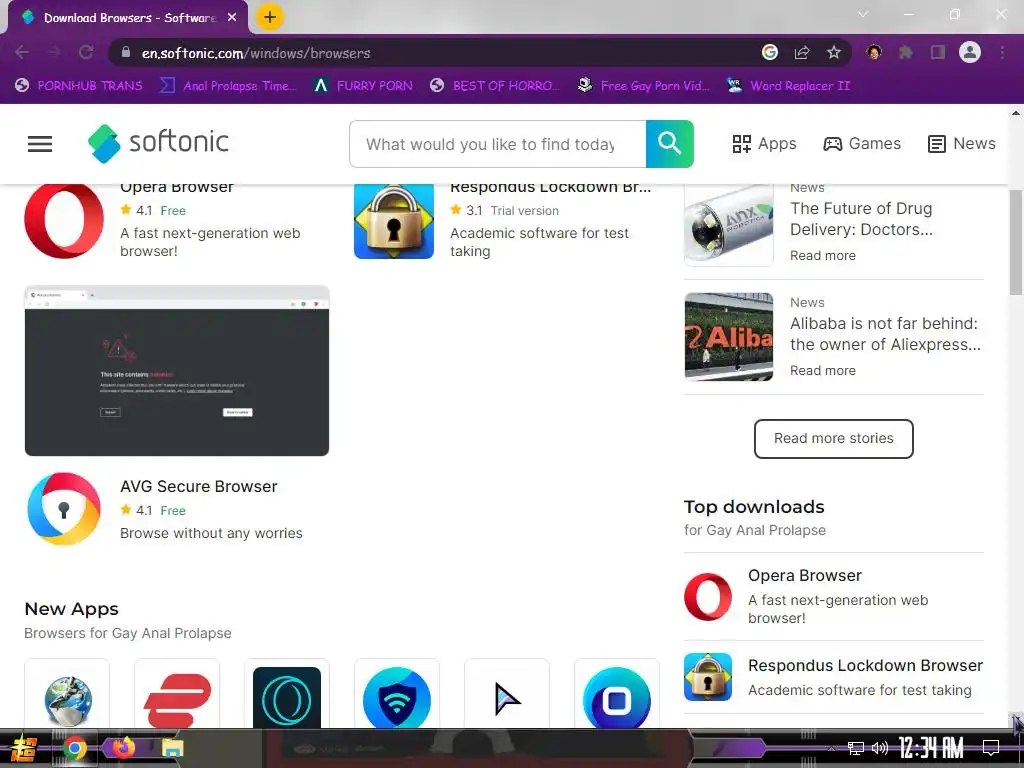Click the Respondus Lockdown padlock icon in main list
The width and height of the screenshot is (1024, 768).
pos(394,221)
